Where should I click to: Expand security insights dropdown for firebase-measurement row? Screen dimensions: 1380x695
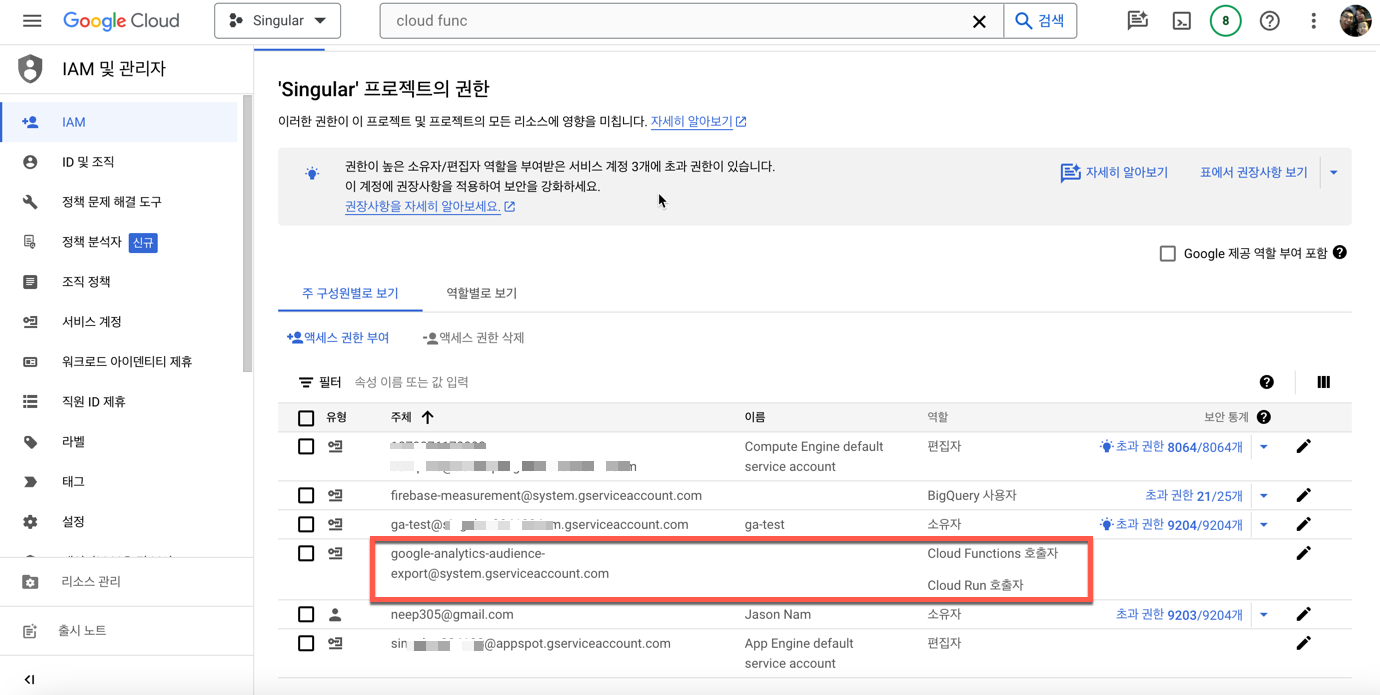[1264, 495]
